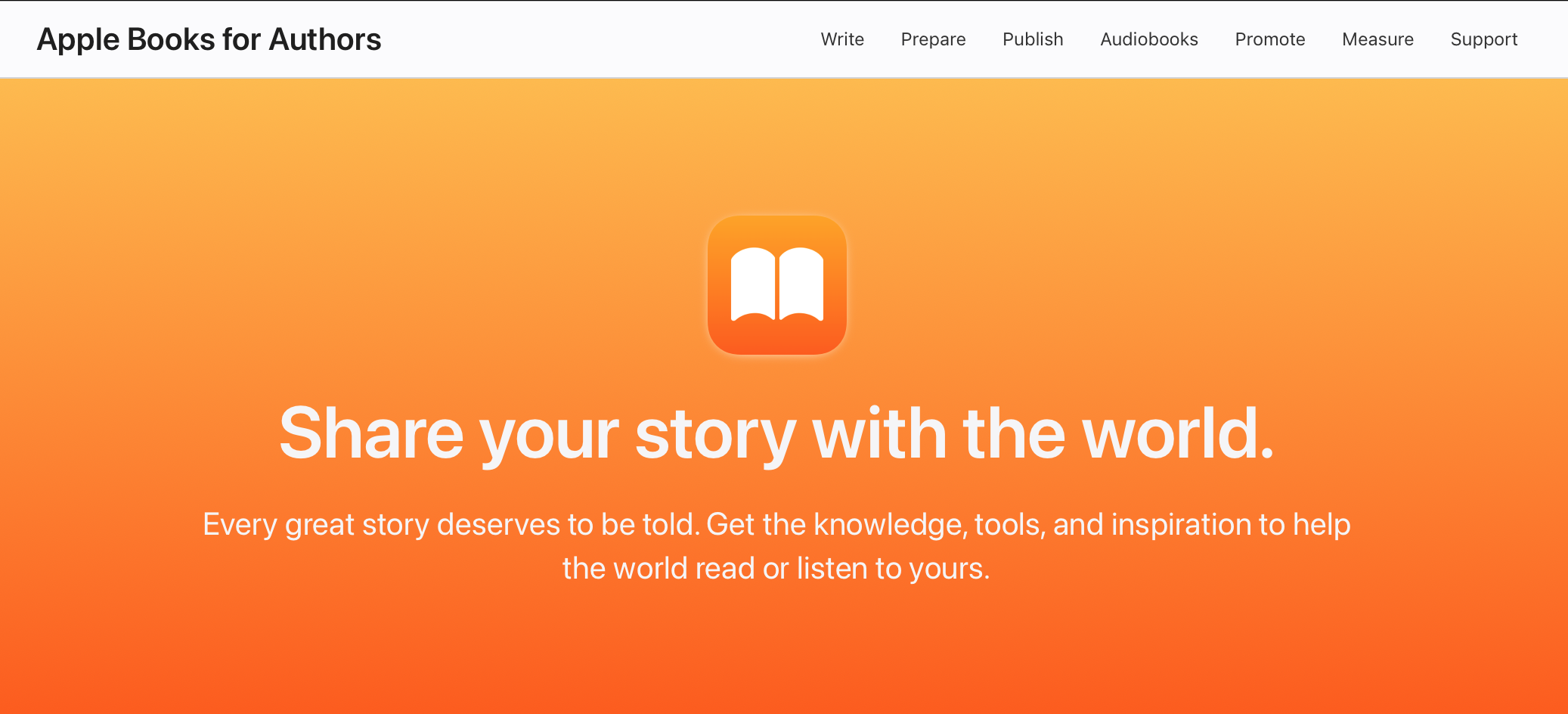This screenshot has height=714, width=1568.
Task: Open the Promote section
Action: click(1270, 39)
